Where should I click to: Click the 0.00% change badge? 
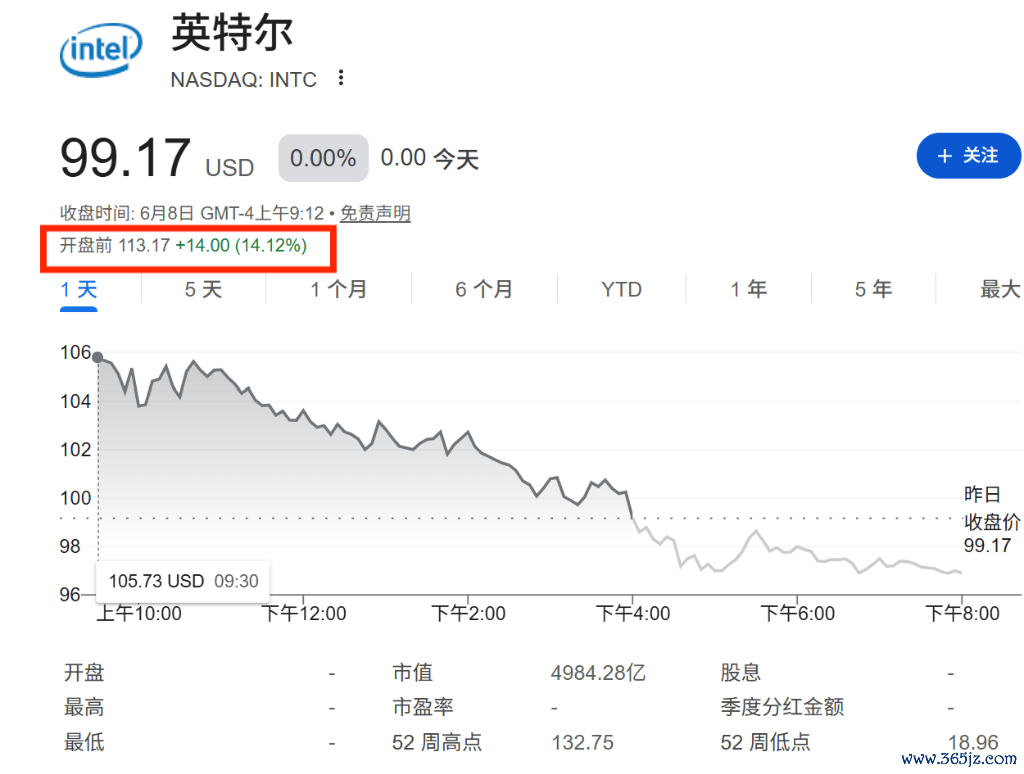[x=323, y=158]
